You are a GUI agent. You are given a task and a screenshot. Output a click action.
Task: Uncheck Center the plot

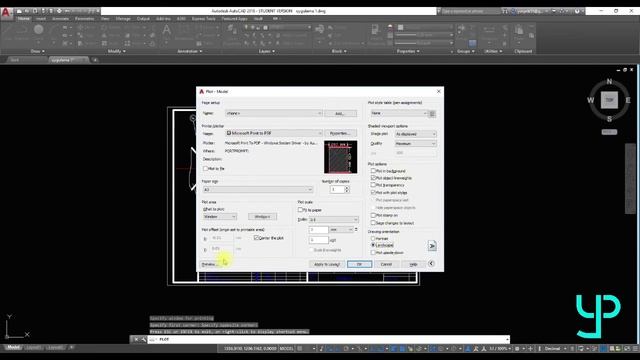coord(256,238)
